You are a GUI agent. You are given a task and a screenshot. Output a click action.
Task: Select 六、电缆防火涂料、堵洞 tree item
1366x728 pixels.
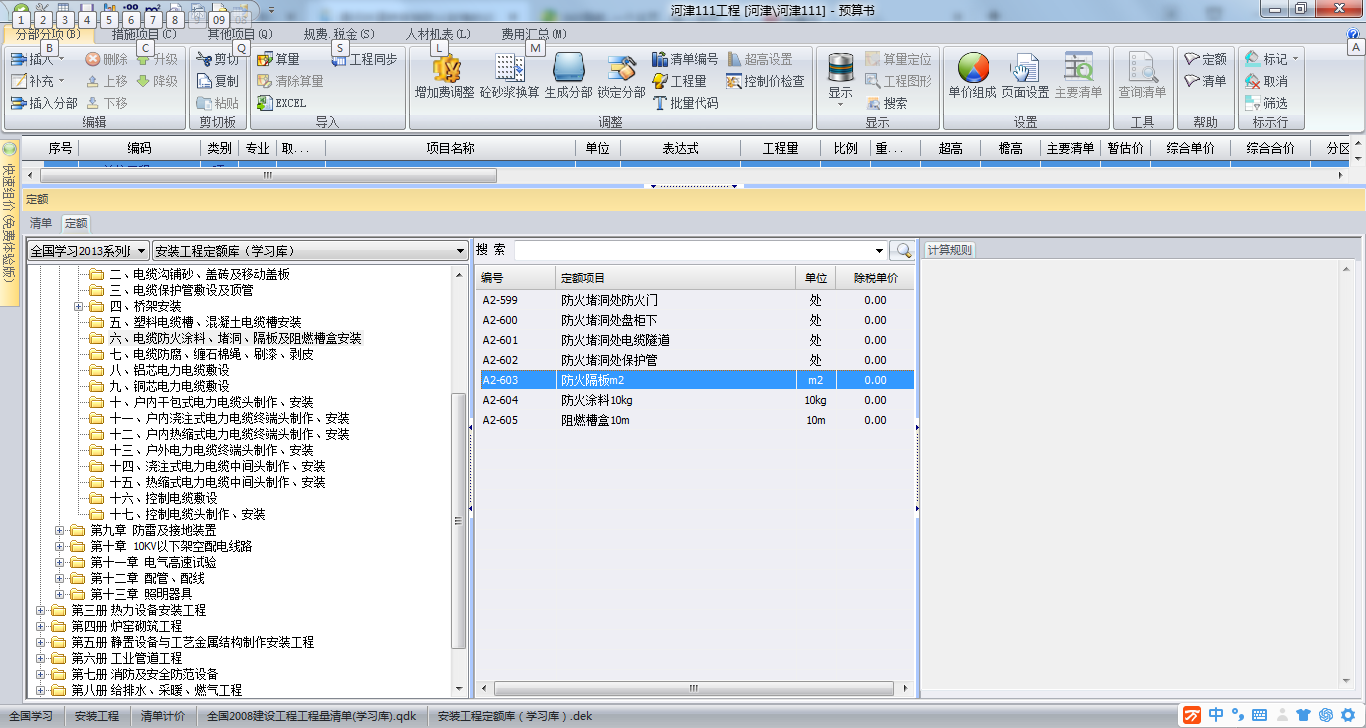[x=235, y=338]
